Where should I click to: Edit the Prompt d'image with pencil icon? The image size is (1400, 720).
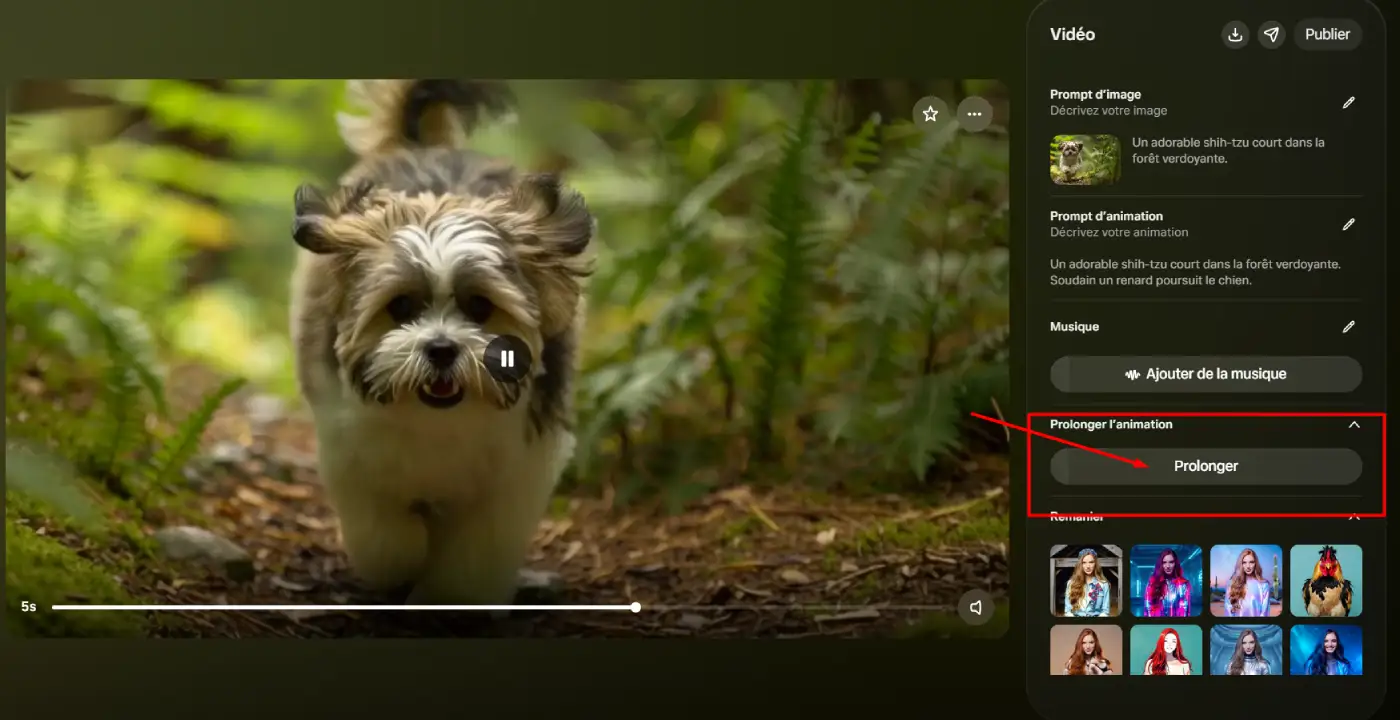[1348, 102]
